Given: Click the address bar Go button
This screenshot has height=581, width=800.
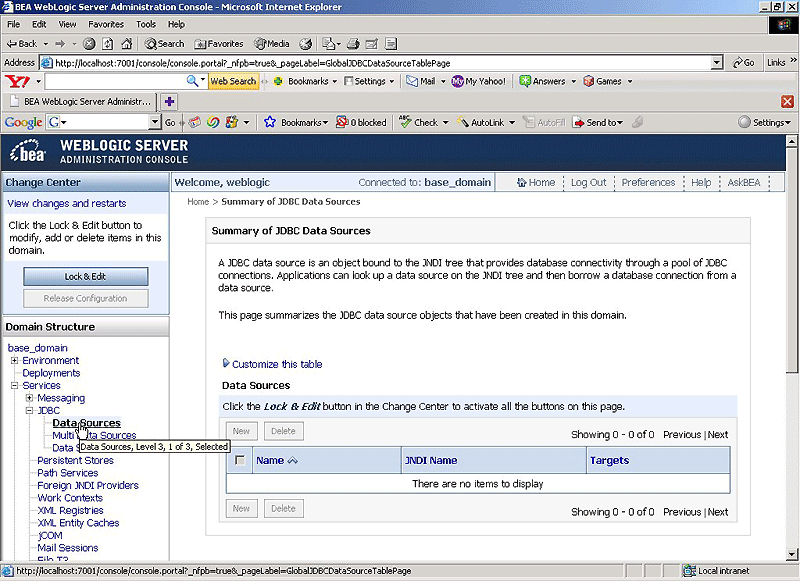Looking at the screenshot, I should click(x=743, y=63).
